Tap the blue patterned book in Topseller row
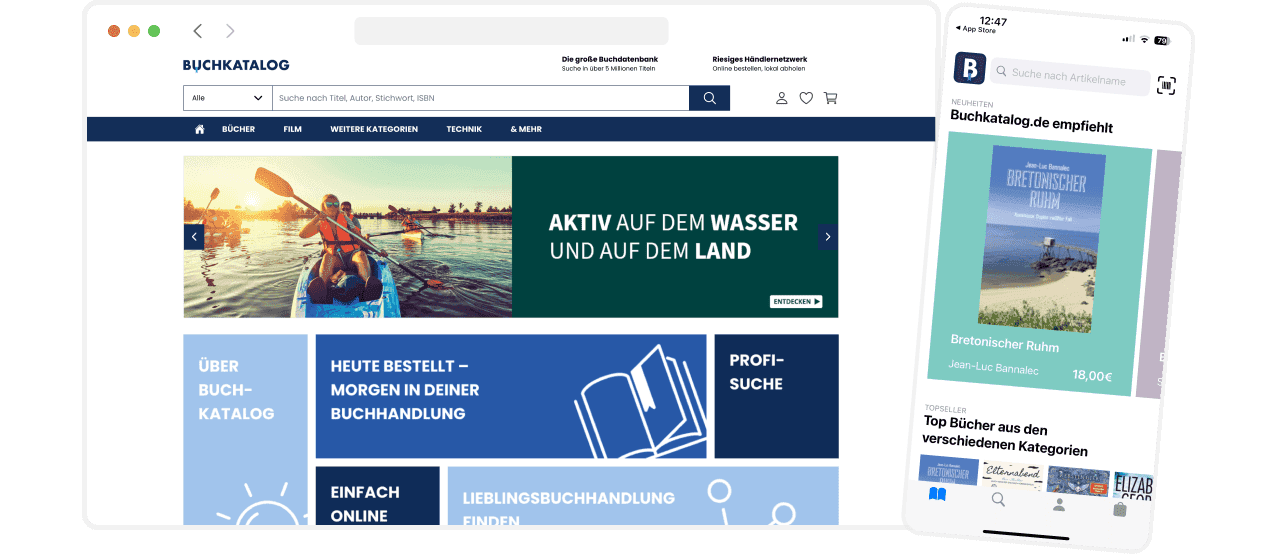1280x554 pixels. [x=1077, y=480]
